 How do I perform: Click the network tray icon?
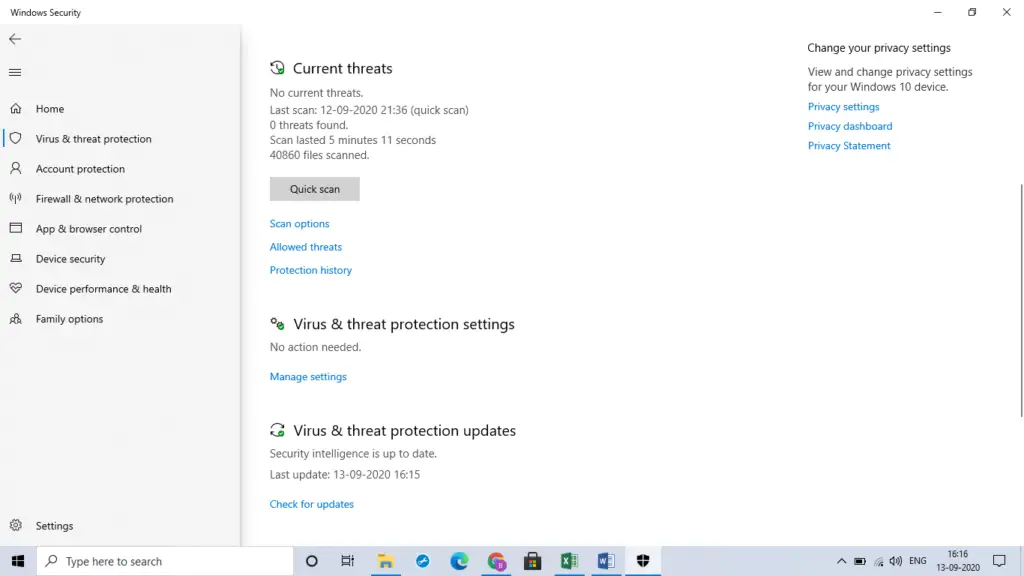(878, 561)
